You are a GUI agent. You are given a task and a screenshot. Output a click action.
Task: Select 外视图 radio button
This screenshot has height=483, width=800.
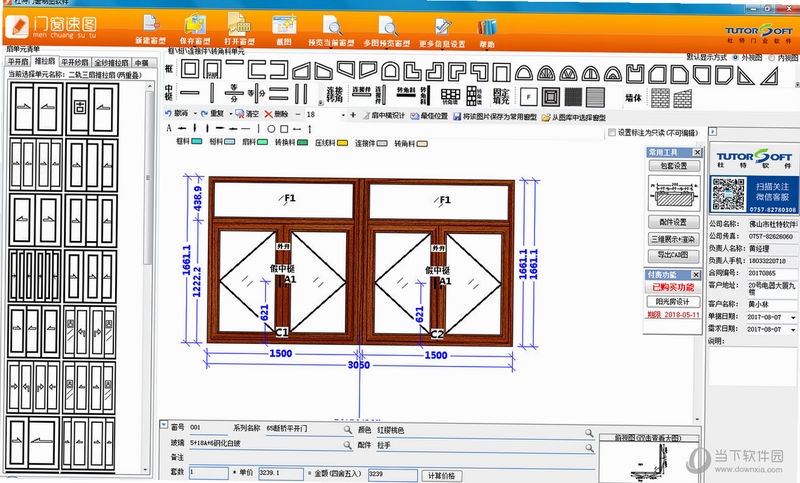pos(735,58)
